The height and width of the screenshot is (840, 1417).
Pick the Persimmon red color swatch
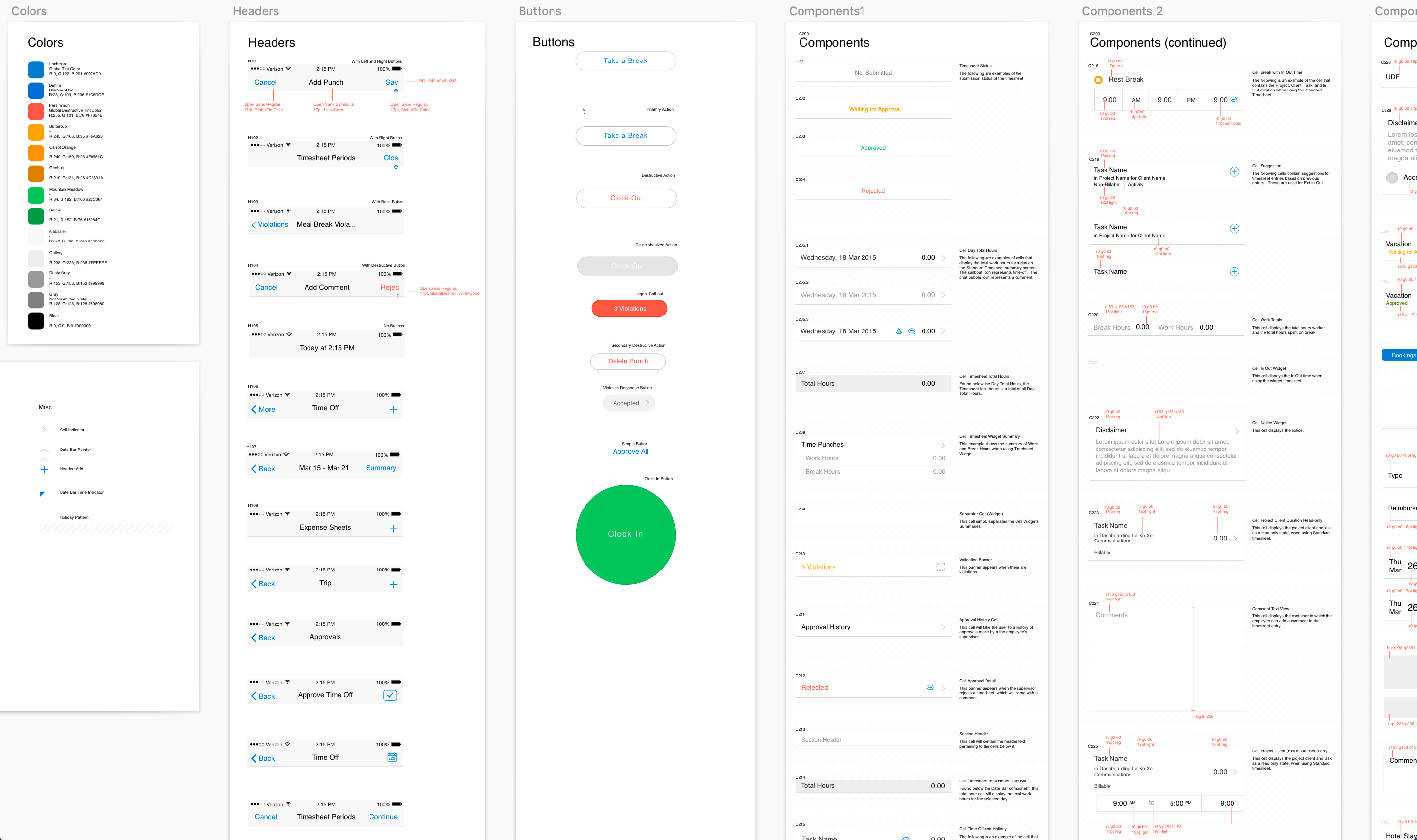[35, 111]
